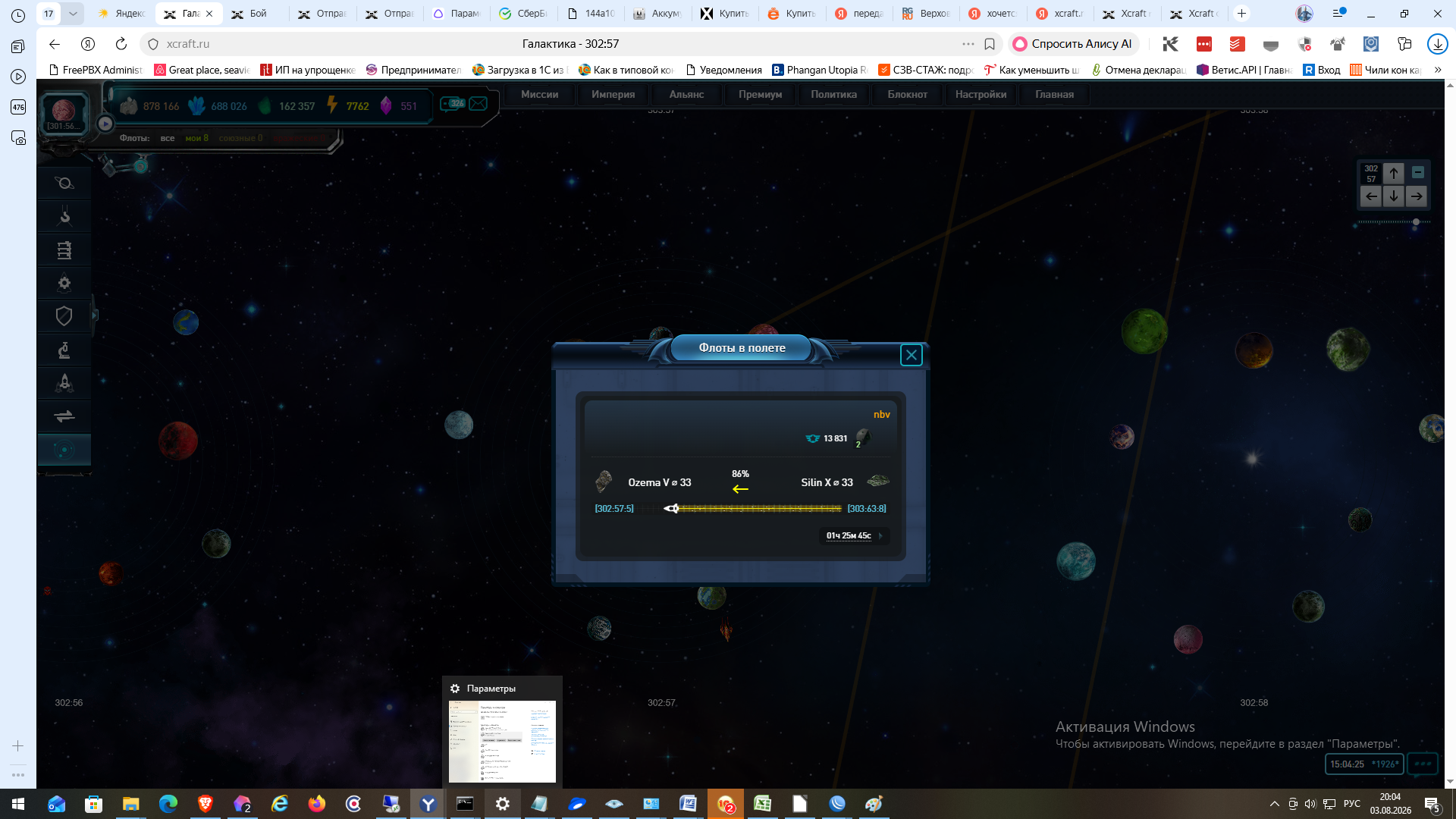Click the 302 57 coordinates field in navigator

point(1371,174)
